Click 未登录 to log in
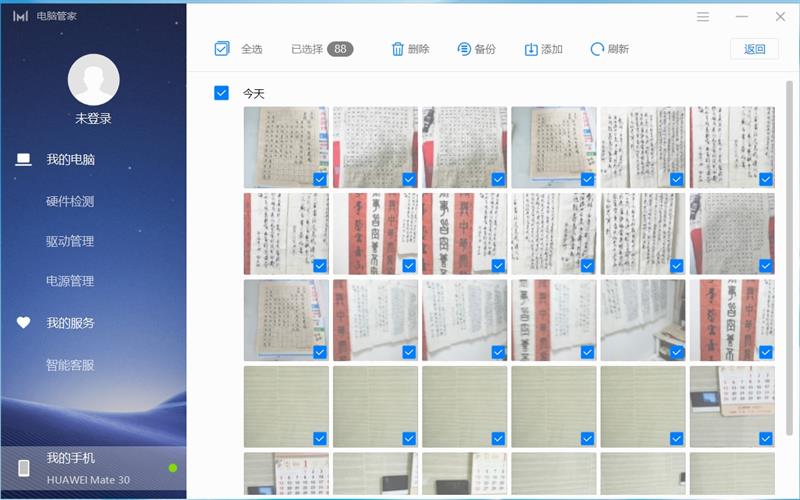Viewport: 800px width, 500px height. (x=93, y=118)
